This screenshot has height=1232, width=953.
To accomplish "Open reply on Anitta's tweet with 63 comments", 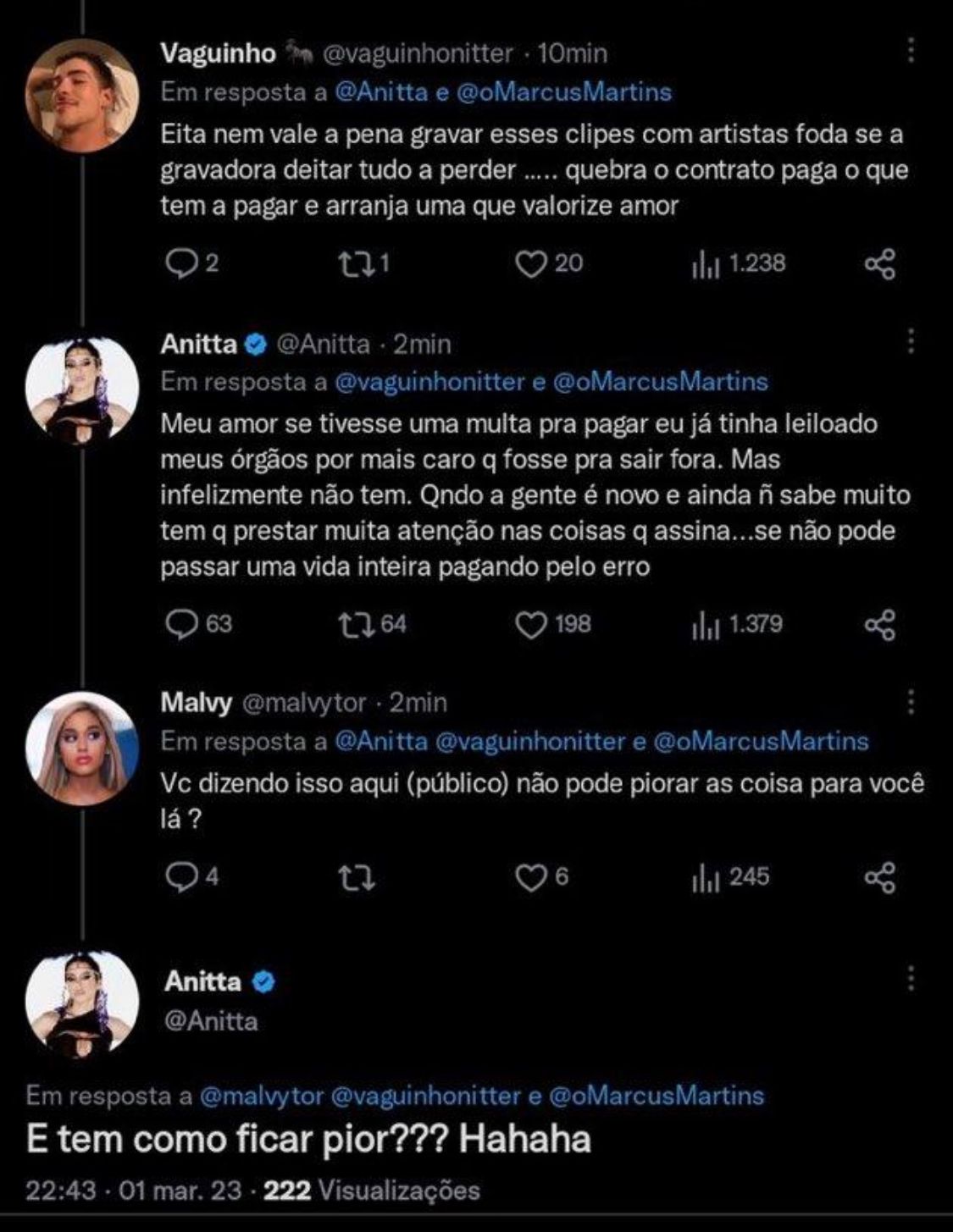I will point(180,626).
